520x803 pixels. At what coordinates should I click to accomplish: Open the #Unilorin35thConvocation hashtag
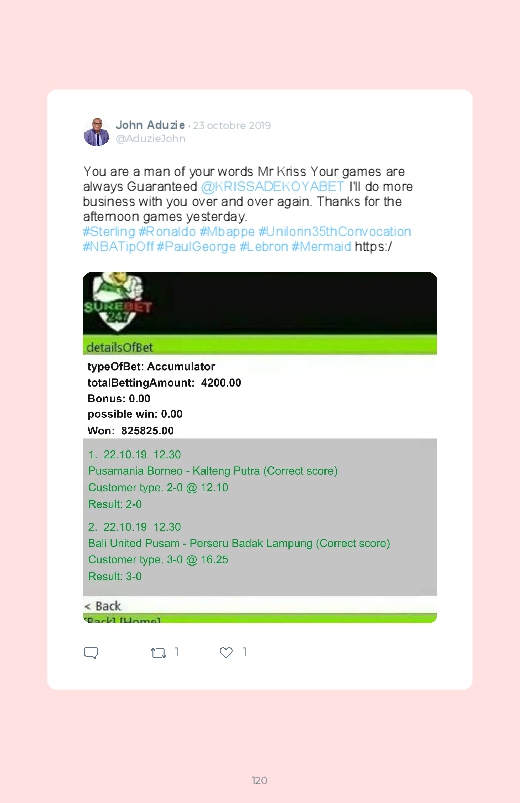pyautogui.click(x=335, y=231)
